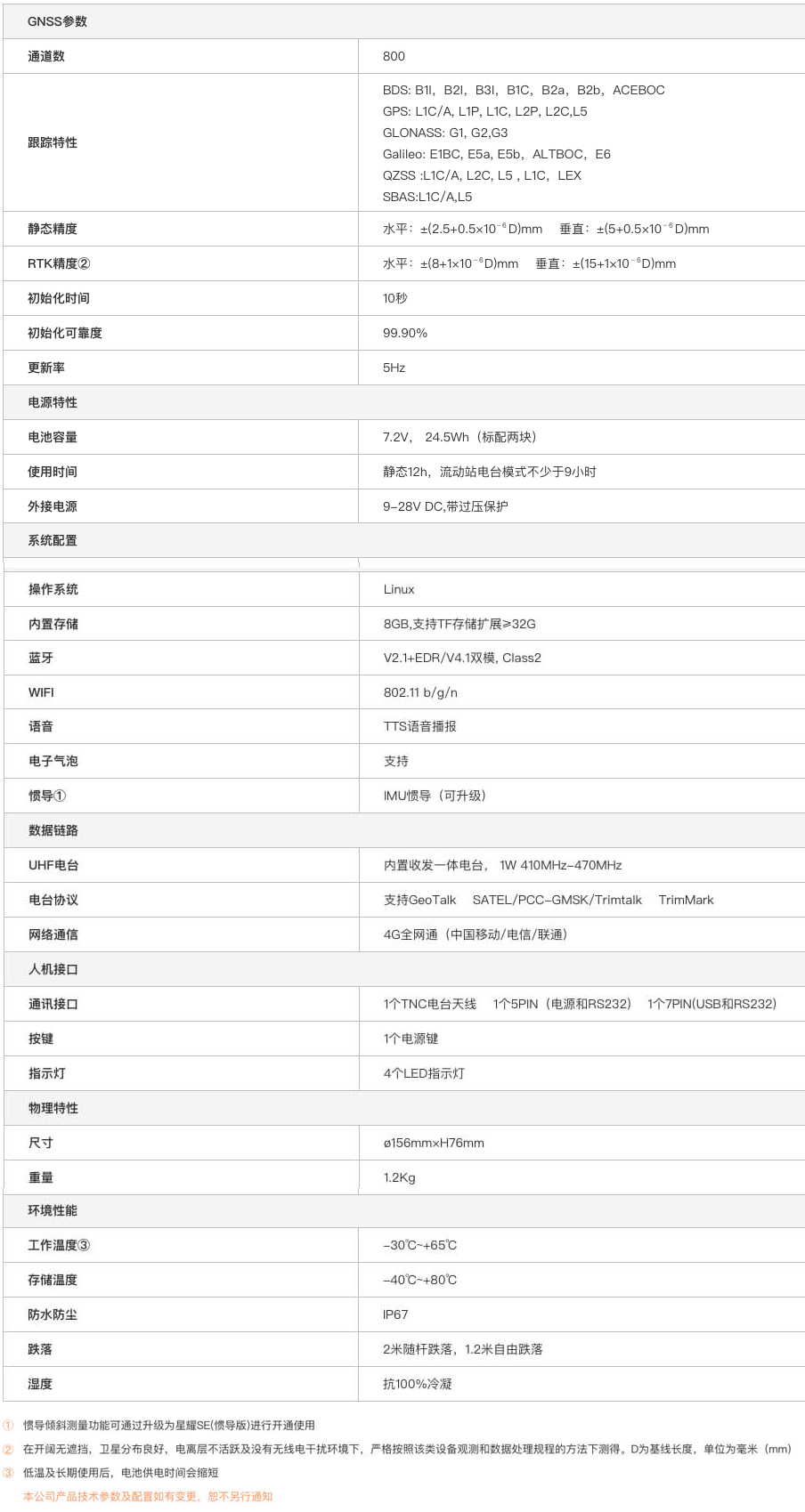Select the 9-28V DC external power value
This screenshot has width=805, height=1512.
[x=445, y=506]
